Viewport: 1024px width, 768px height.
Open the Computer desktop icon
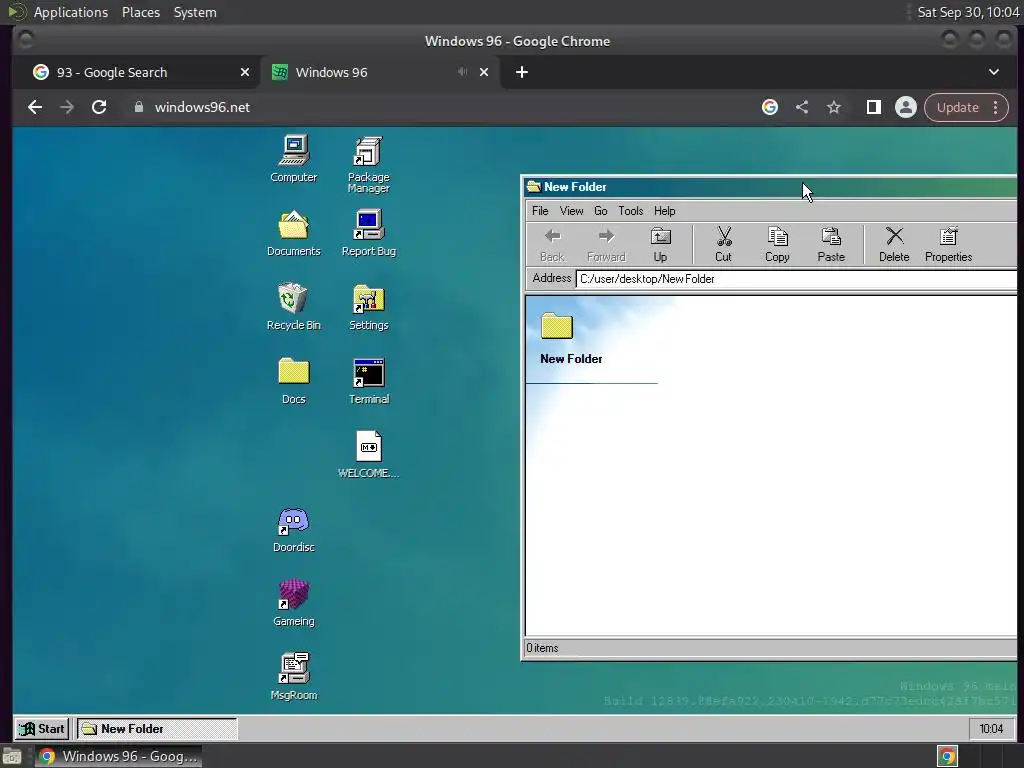click(x=293, y=158)
